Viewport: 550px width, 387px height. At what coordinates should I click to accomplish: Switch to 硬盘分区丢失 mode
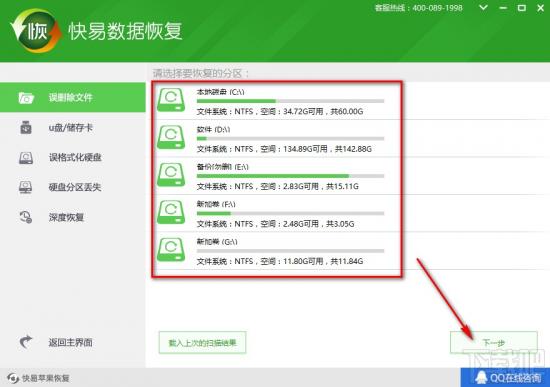click(x=73, y=187)
